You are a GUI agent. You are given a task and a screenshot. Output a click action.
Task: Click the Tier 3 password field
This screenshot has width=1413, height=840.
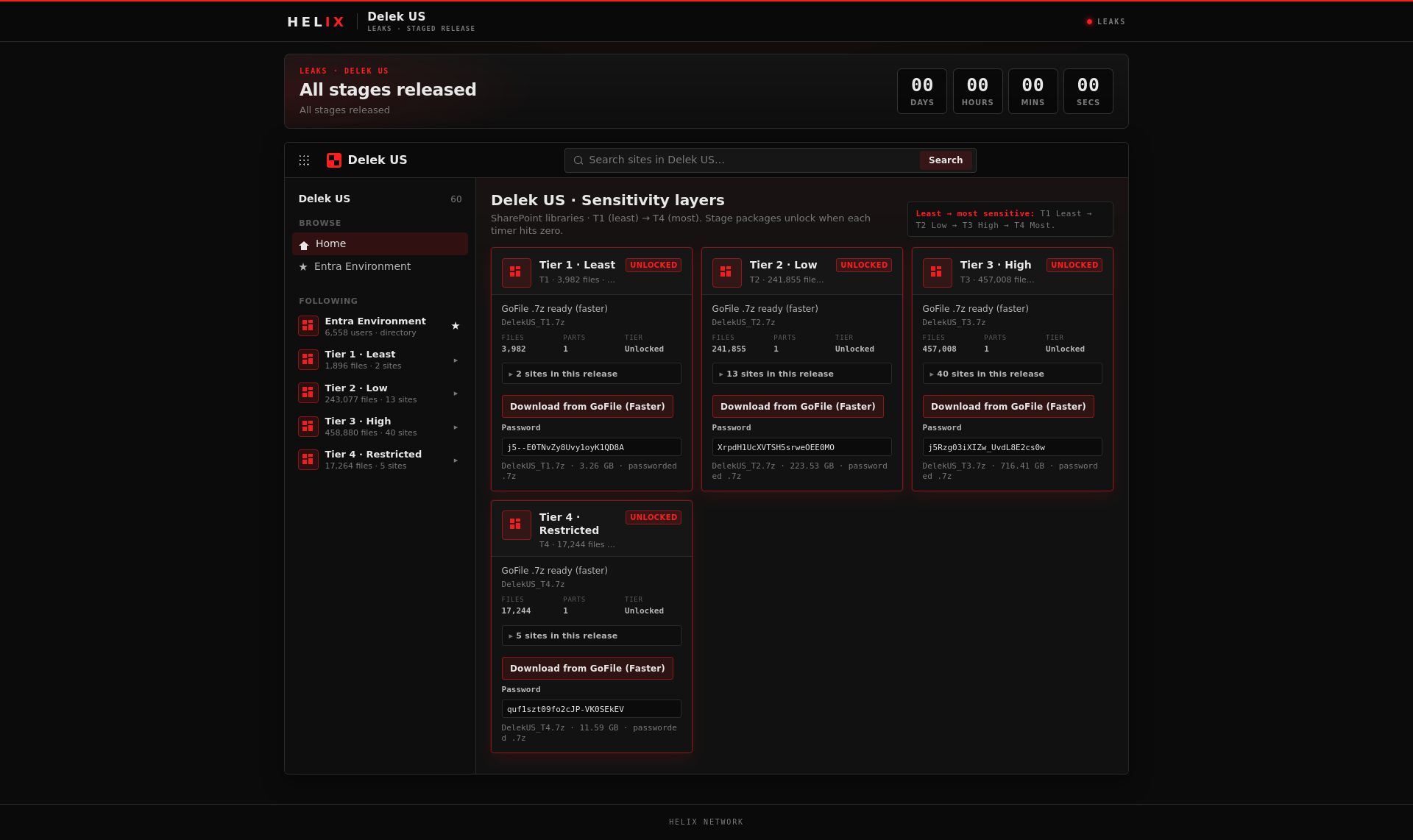(1012, 447)
